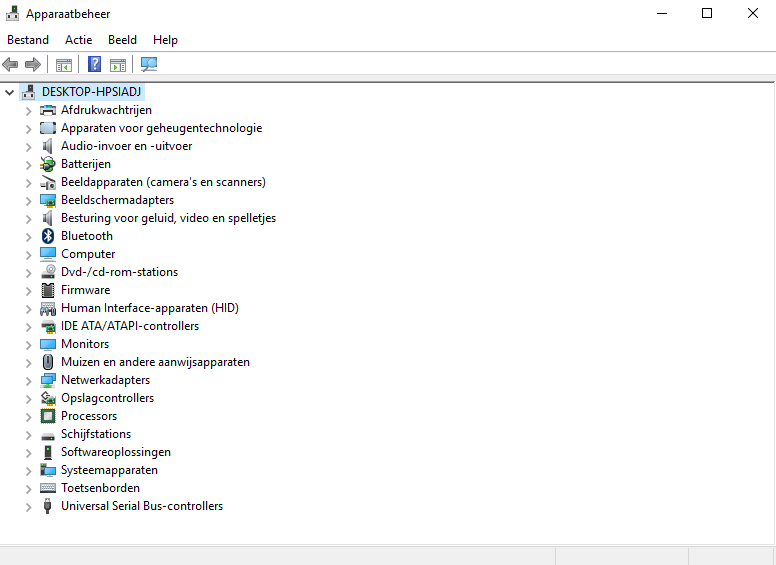The height and width of the screenshot is (565, 776).
Task: Click the Back arrow toolbar icon
Action: [10, 64]
